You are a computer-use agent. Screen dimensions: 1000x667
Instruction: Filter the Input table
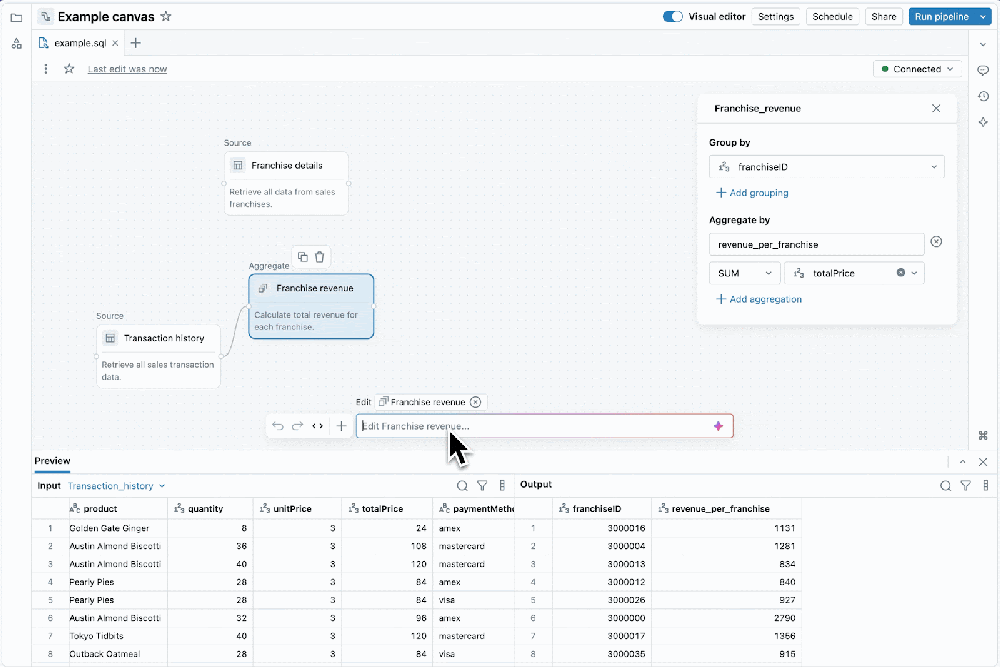click(x=482, y=486)
